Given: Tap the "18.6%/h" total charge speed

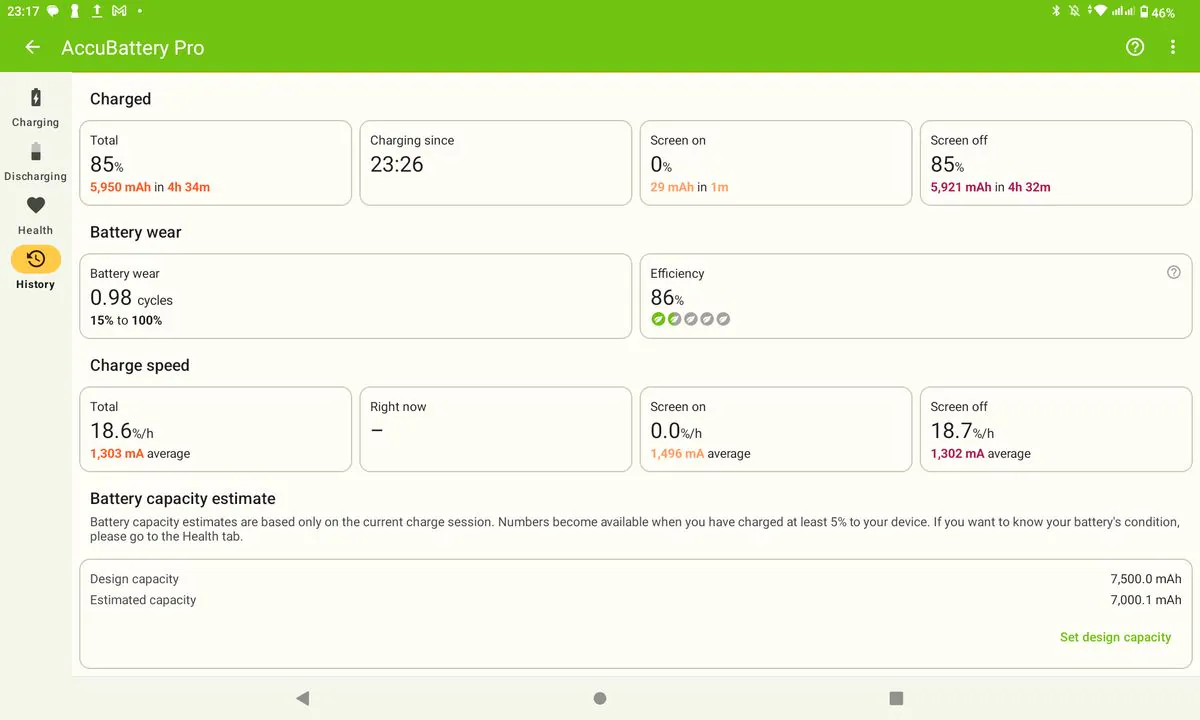Looking at the screenshot, I should 122,431.
